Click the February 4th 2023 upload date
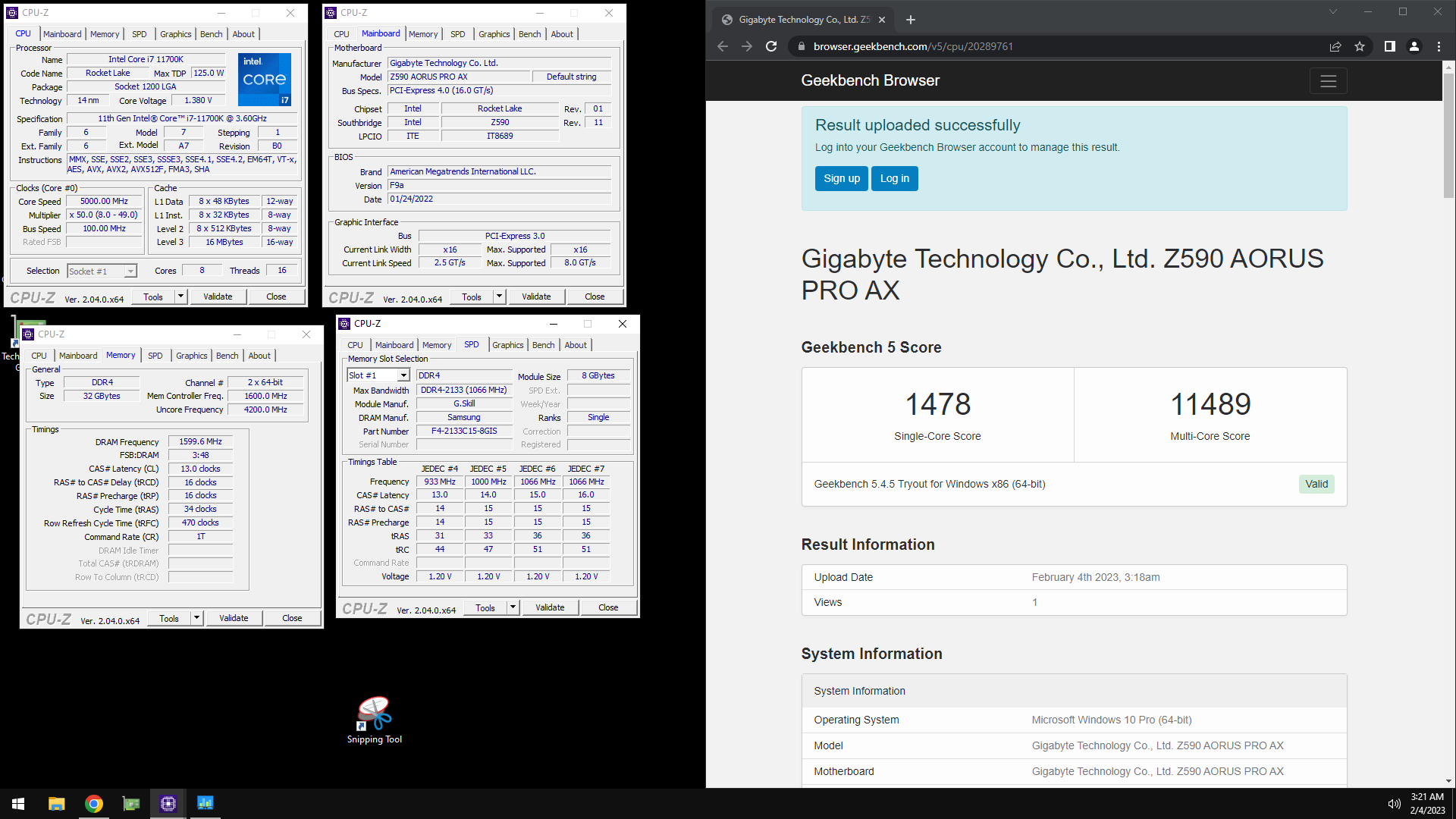 point(1096,577)
